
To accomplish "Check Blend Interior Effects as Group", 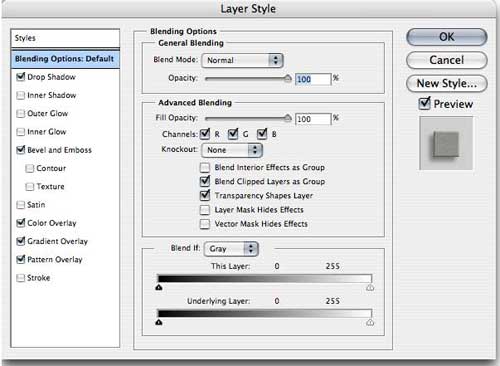I will [205, 167].
